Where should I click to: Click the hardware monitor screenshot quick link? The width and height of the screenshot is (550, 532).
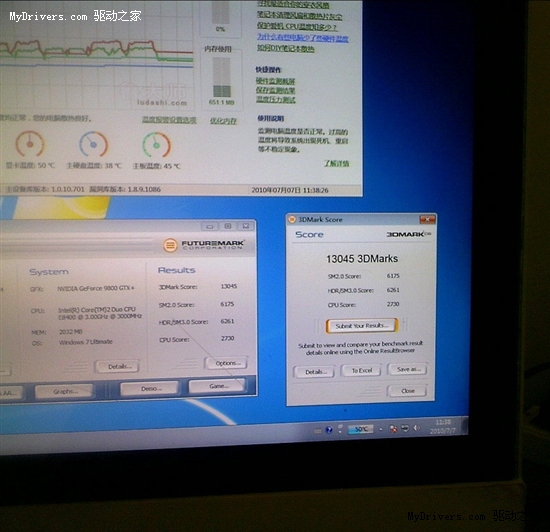coord(276,81)
